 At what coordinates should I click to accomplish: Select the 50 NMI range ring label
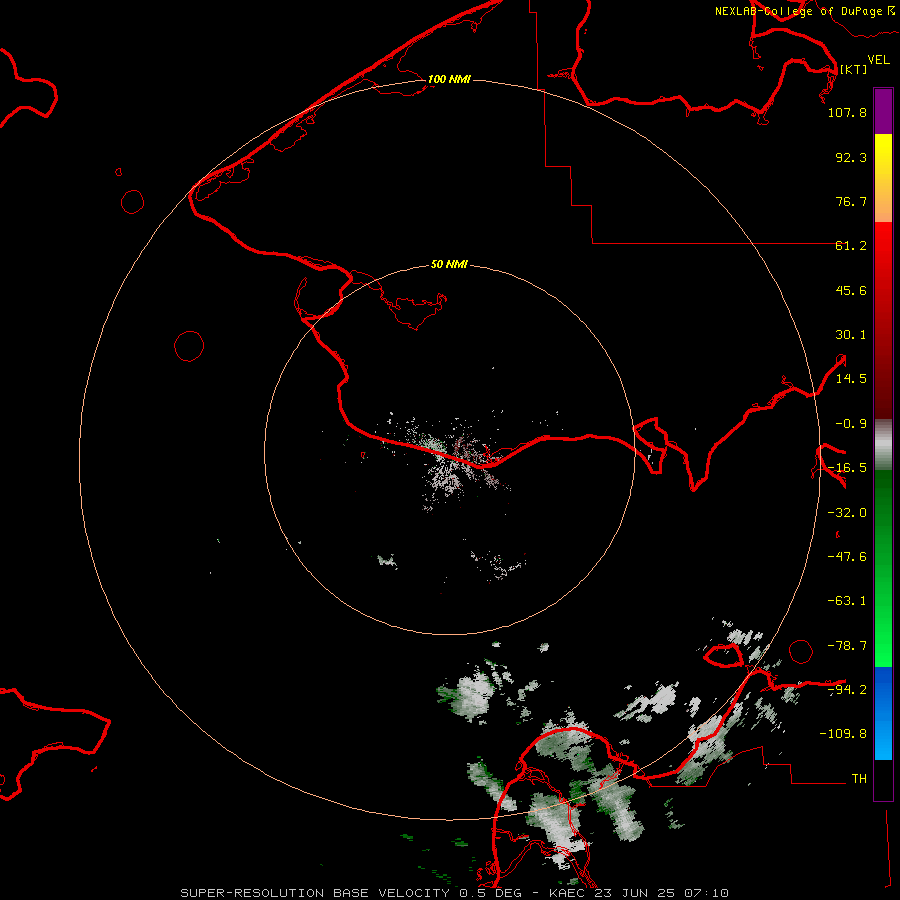point(449,264)
